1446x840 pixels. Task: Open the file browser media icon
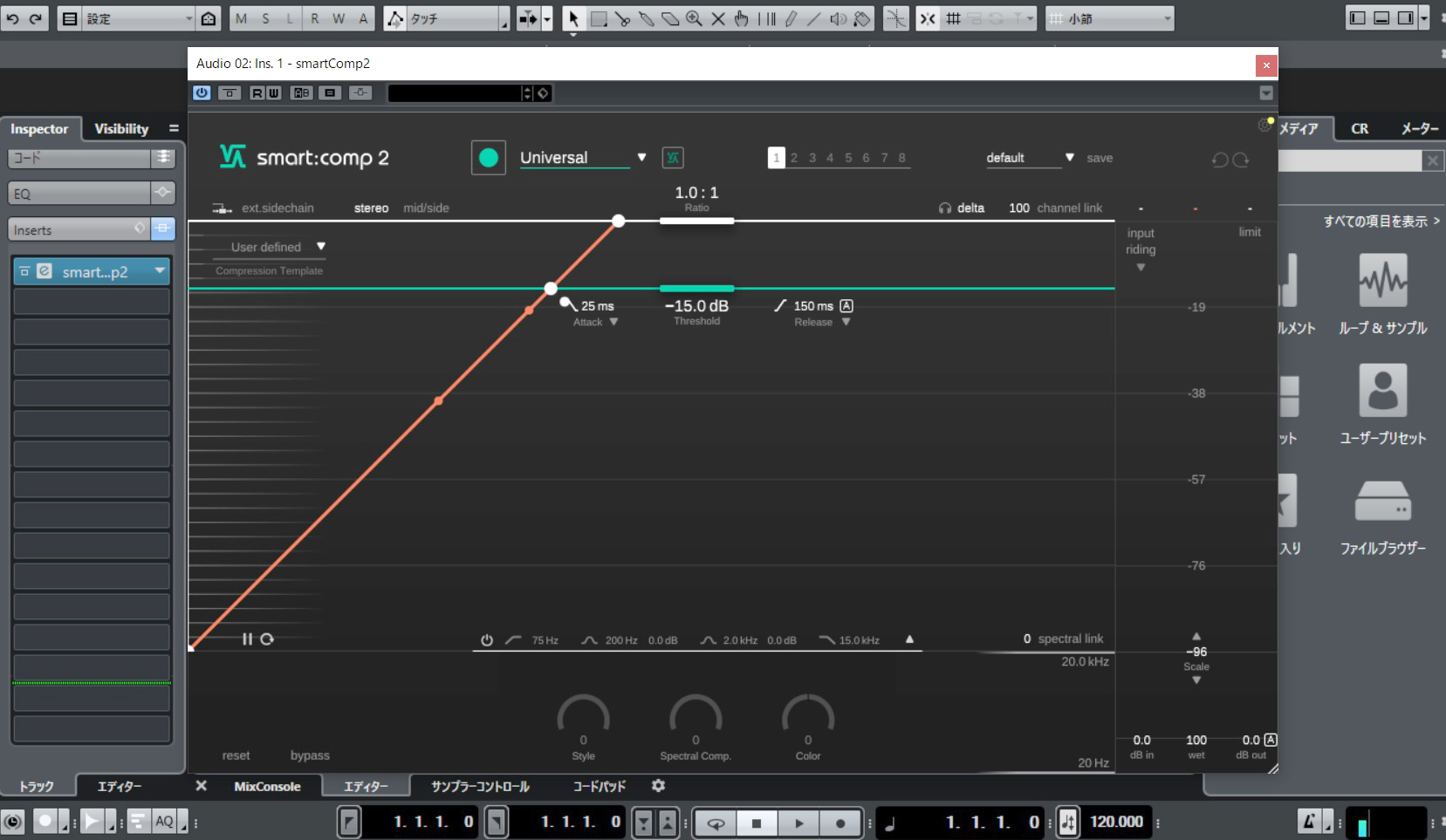point(1383,501)
